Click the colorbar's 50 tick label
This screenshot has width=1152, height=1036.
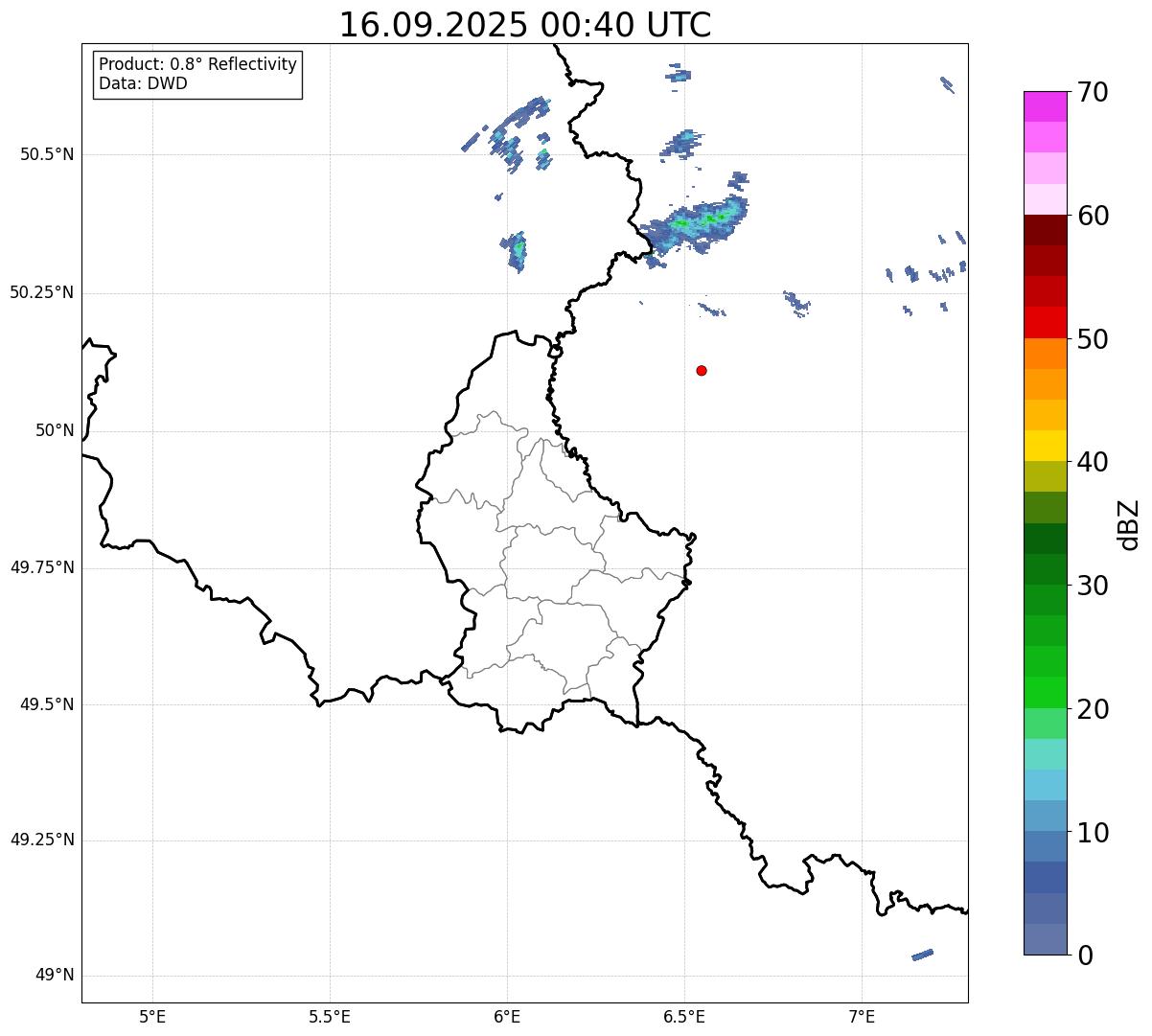1093,339
